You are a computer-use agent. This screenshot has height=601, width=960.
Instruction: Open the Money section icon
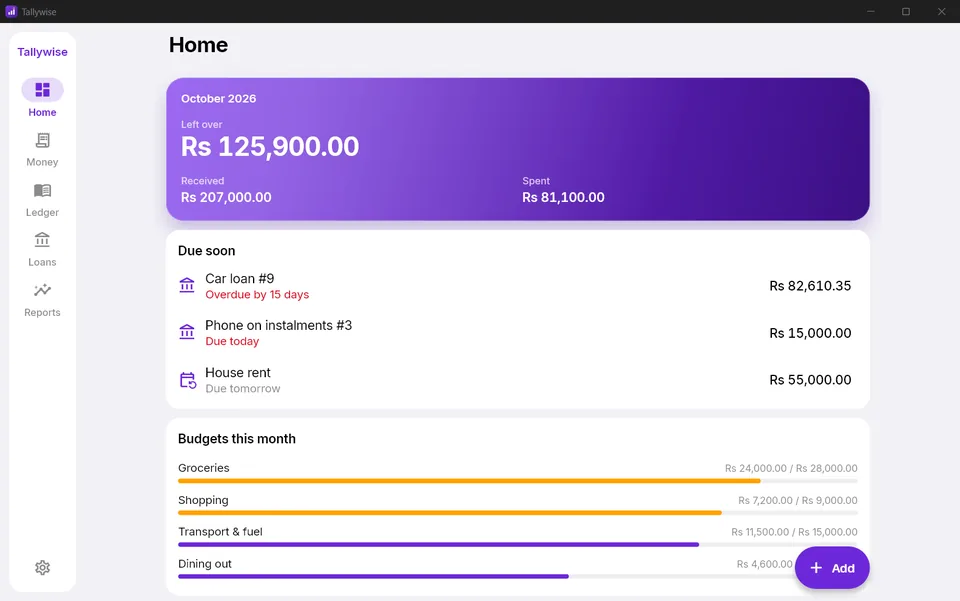point(42,140)
